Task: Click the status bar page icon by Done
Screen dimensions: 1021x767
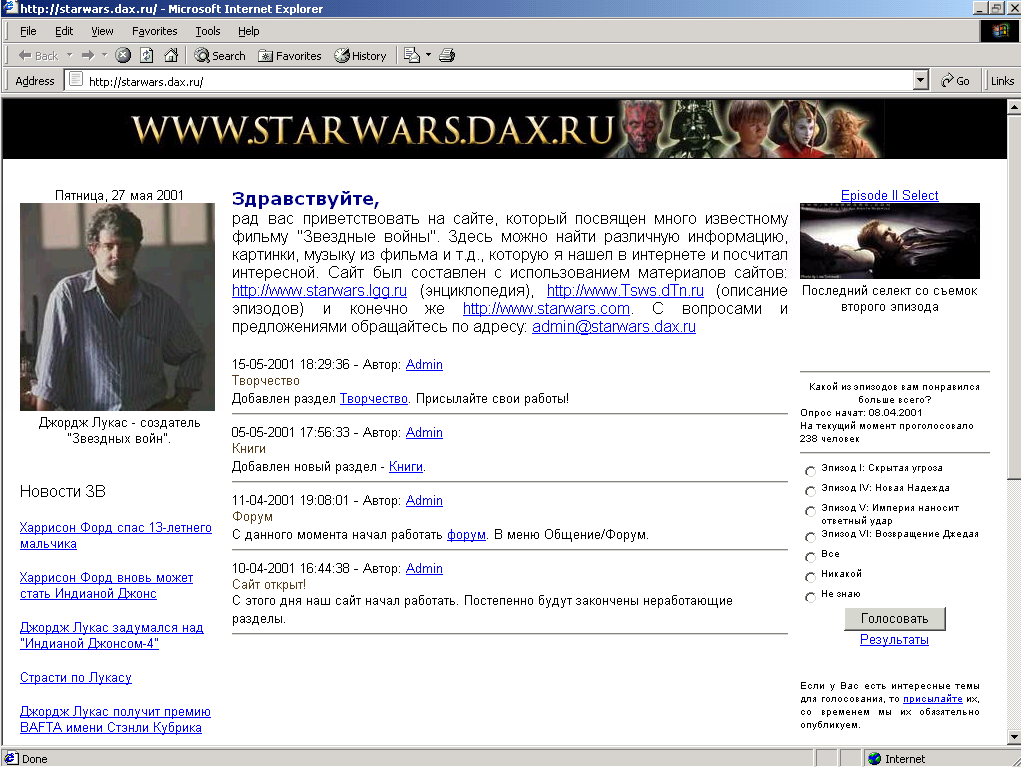Action: (10, 758)
